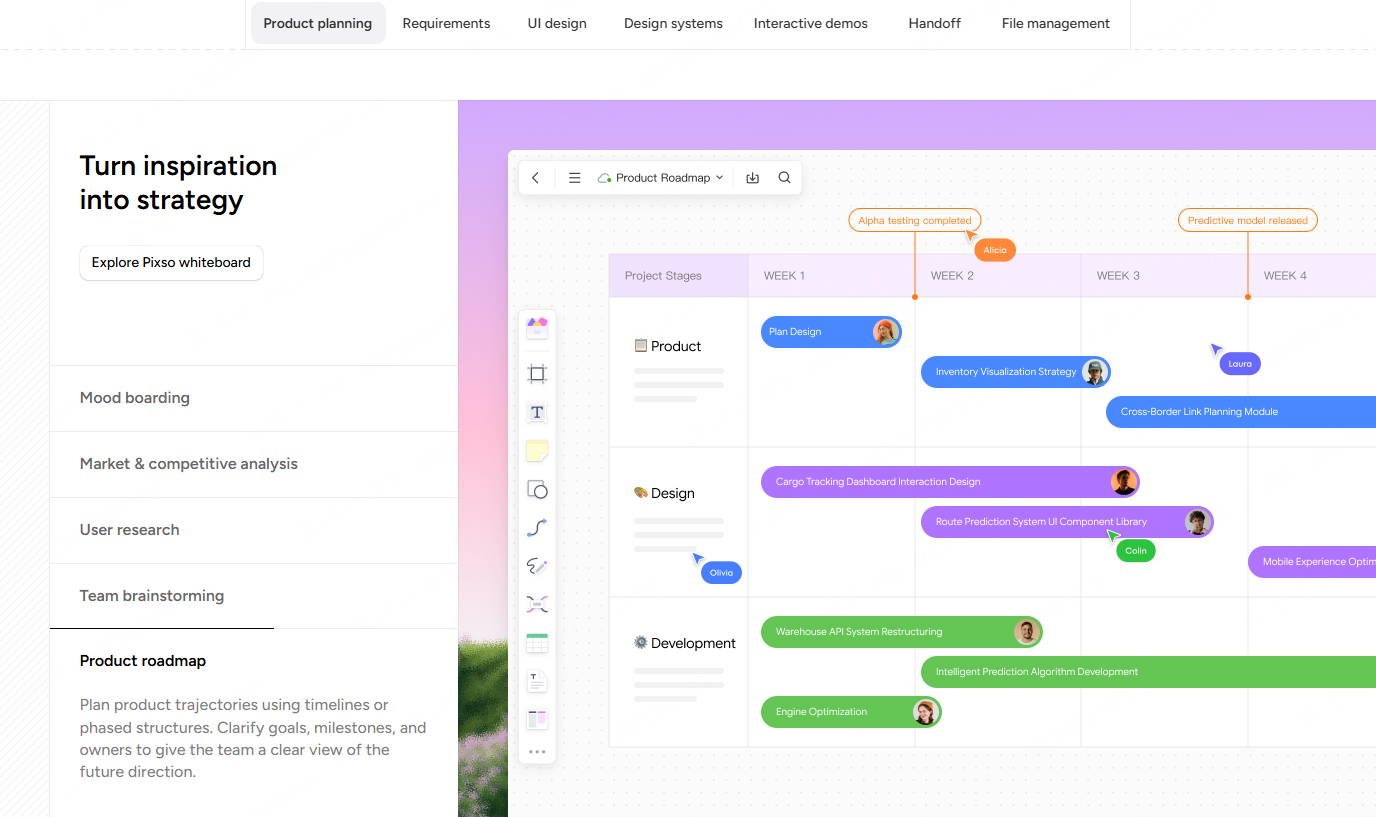
Task: Select the Kanban layout tool
Action: click(537, 719)
